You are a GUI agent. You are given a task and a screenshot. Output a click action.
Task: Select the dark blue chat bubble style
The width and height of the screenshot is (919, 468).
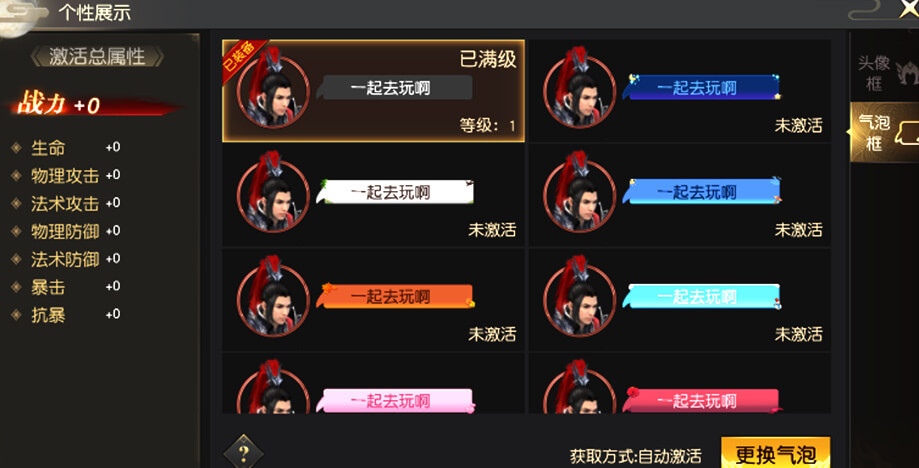702,88
